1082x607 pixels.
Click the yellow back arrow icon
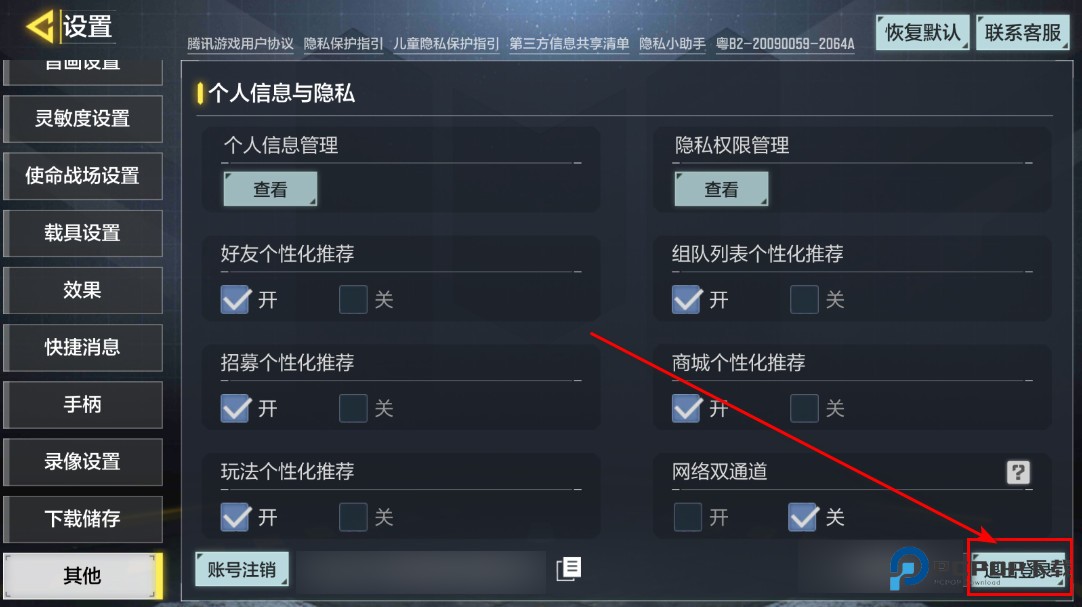tap(40, 26)
